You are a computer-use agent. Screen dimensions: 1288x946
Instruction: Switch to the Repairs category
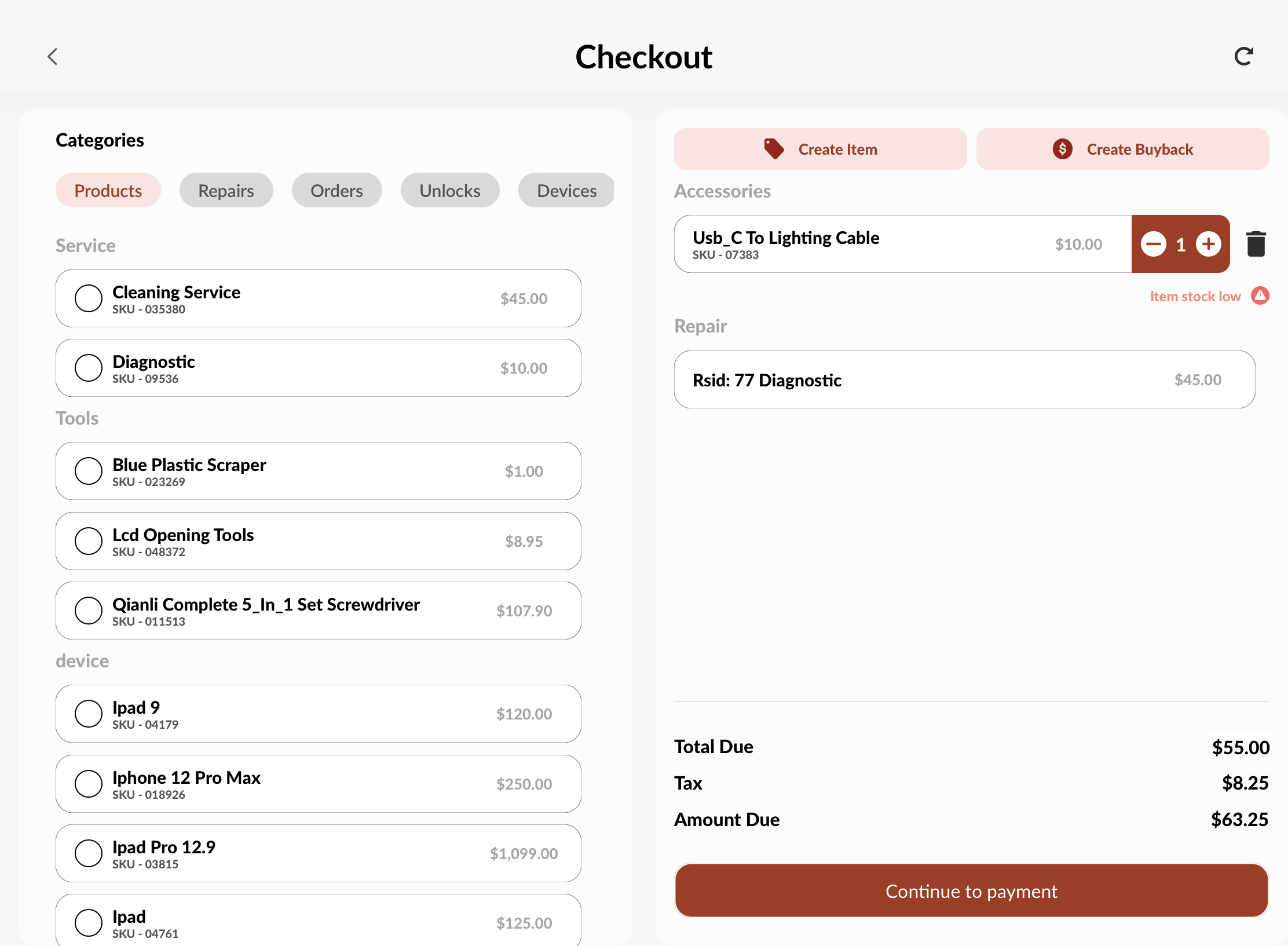tap(226, 190)
